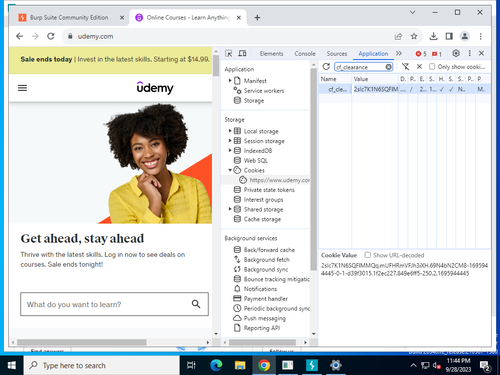The width and height of the screenshot is (500, 375).
Task: Open Chrome downloads icon
Action: [433, 36]
